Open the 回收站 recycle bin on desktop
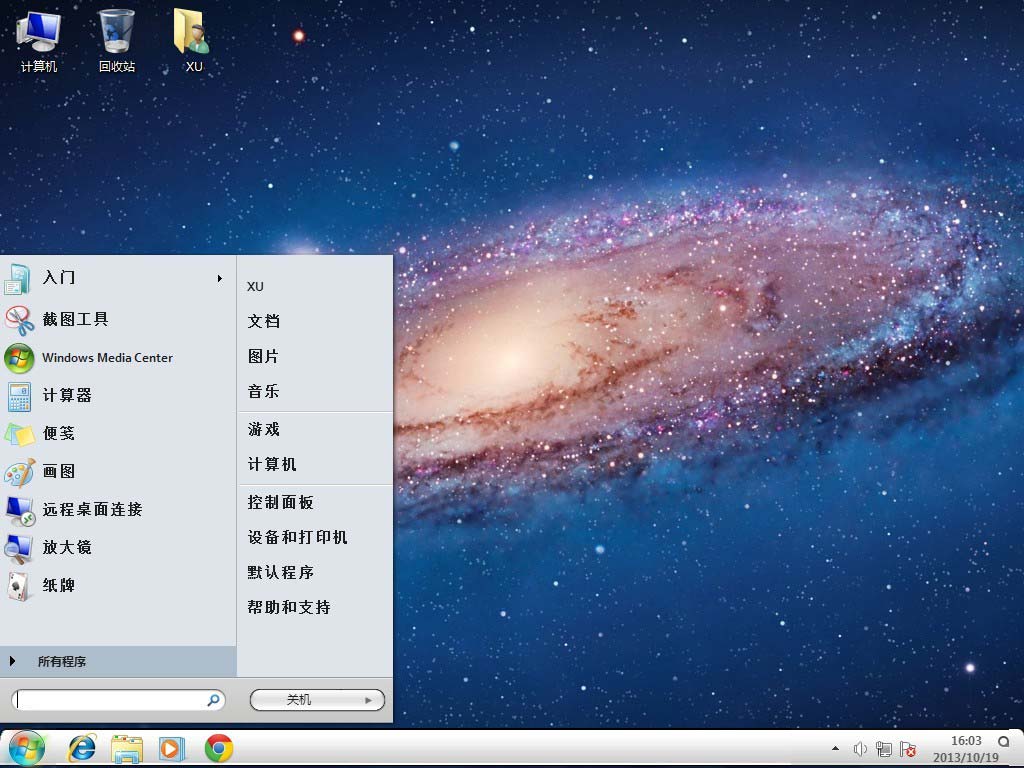This screenshot has height=768, width=1024. (x=117, y=40)
